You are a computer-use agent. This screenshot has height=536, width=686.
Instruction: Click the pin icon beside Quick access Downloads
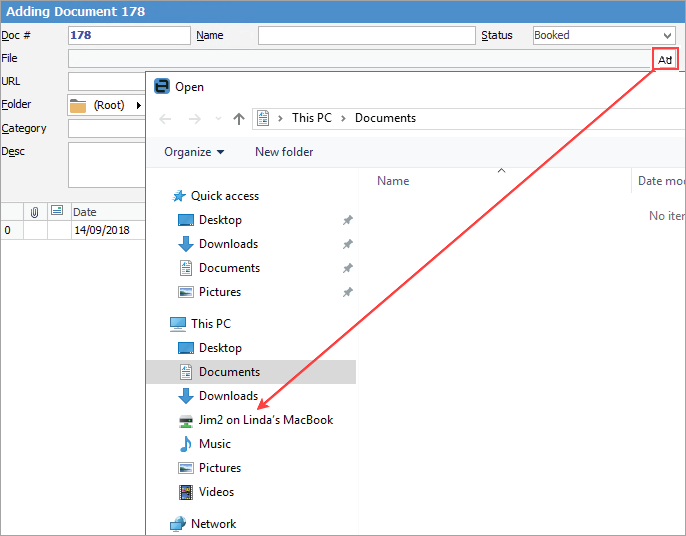point(348,244)
